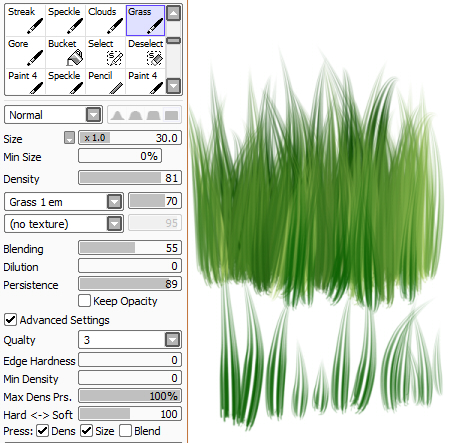Toggle the Press Size checkbox

click(87, 431)
